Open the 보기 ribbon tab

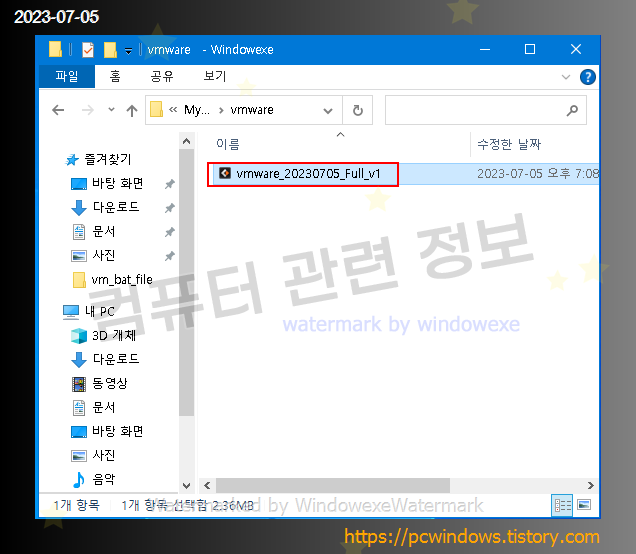(x=215, y=76)
